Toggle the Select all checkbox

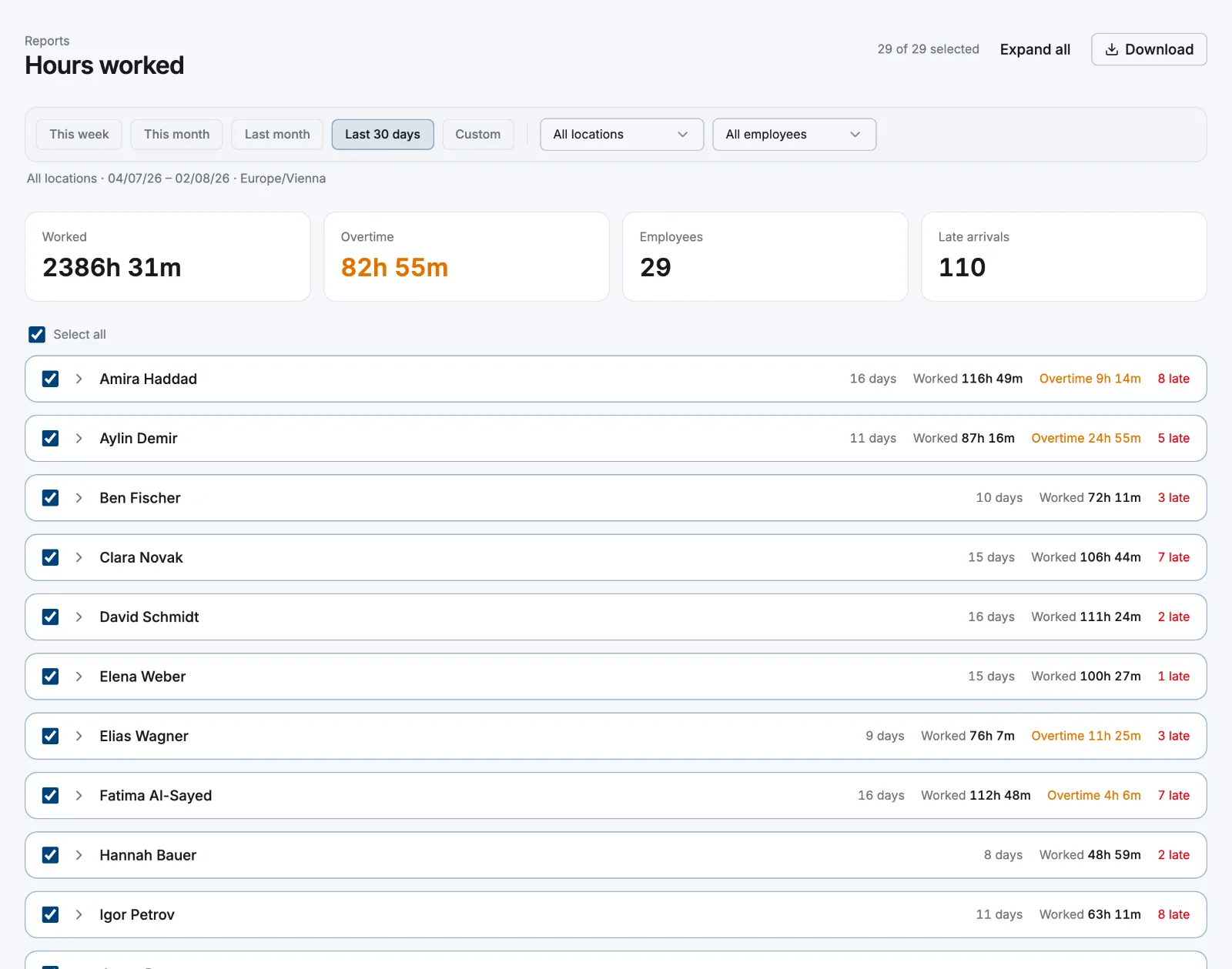tap(37, 334)
